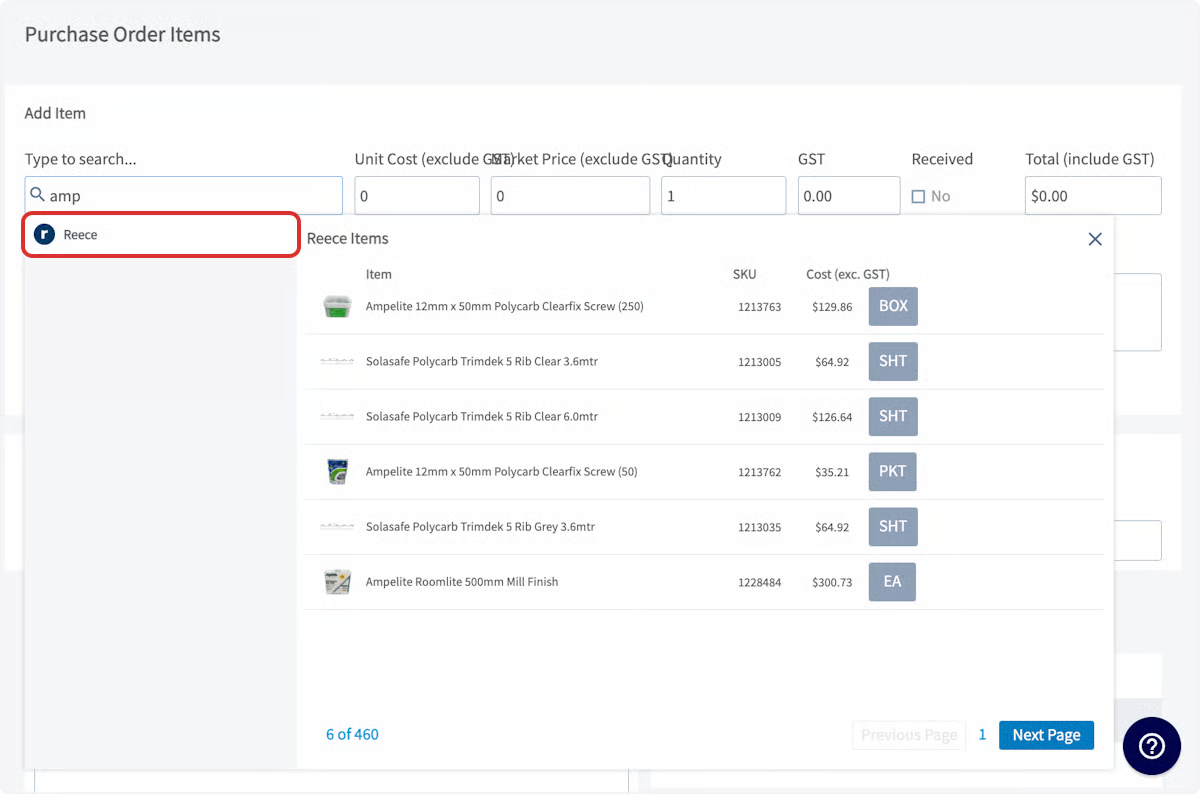Open the help question mark button
Image resolution: width=1200 pixels, height=794 pixels.
[1152, 746]
